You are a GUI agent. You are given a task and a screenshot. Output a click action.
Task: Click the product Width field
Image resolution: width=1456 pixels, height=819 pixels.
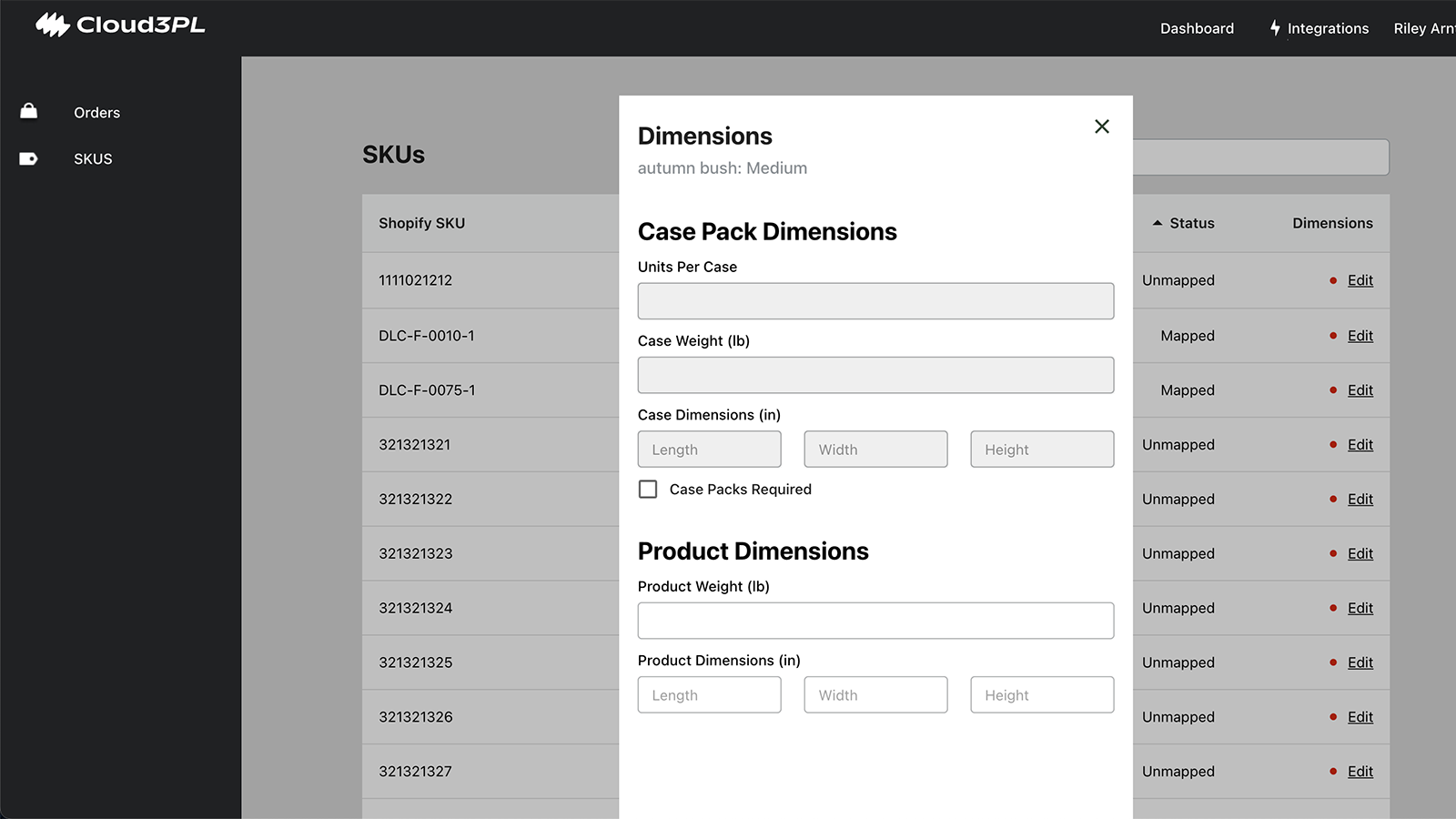pyautogui.click(x=875, y=695)
